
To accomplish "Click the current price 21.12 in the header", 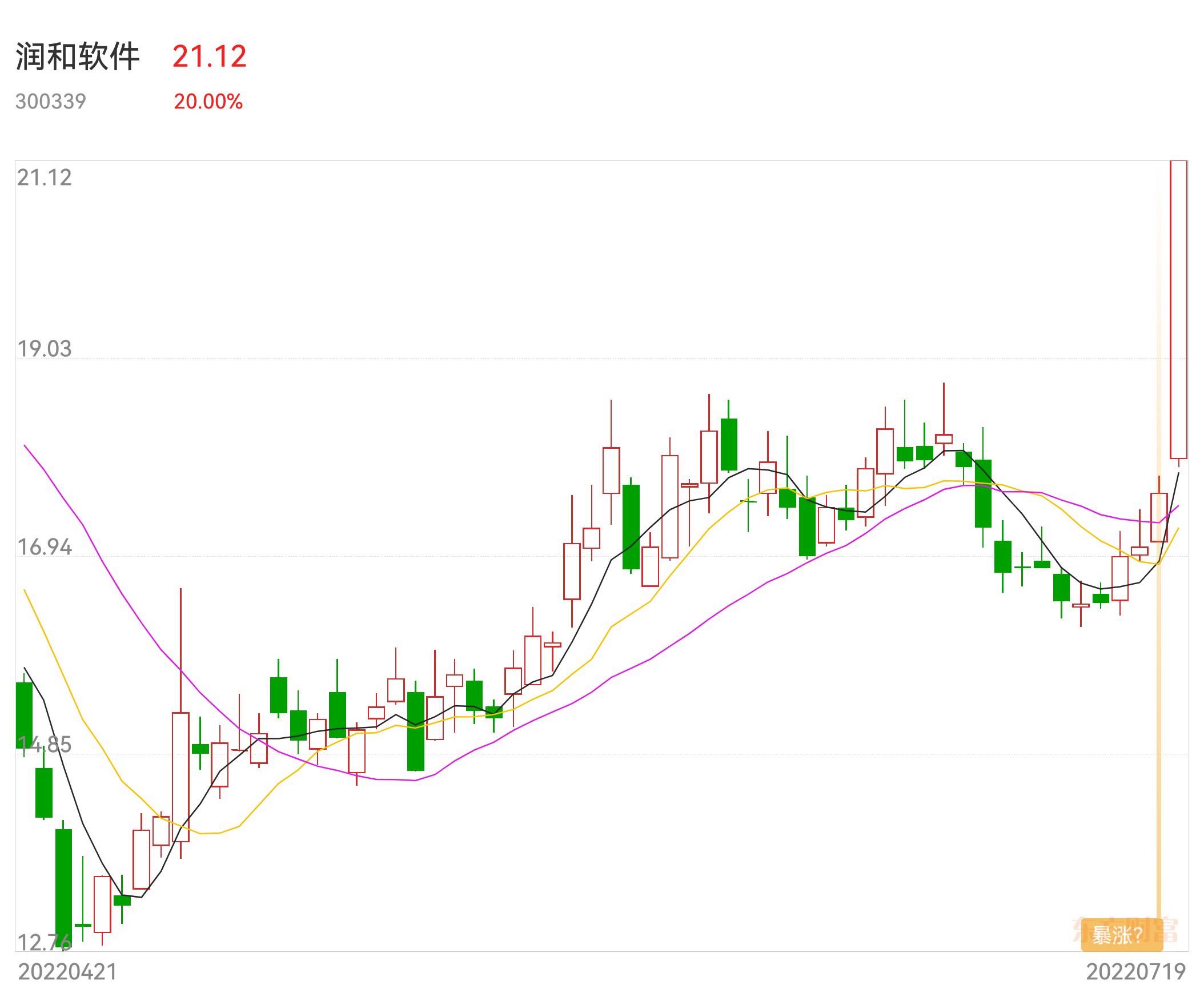I will [x=210, y=57].
